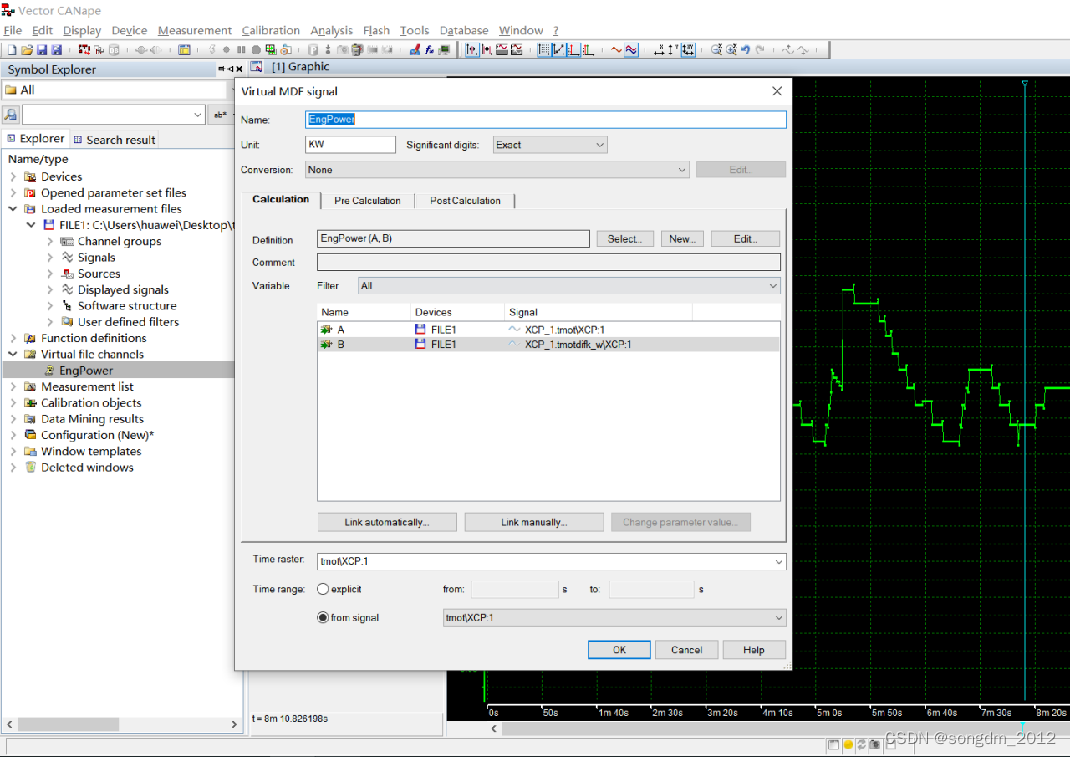
Task: Click the Stop measurement octagon icon
Action: pyautogui.click(x=256, y=49)
